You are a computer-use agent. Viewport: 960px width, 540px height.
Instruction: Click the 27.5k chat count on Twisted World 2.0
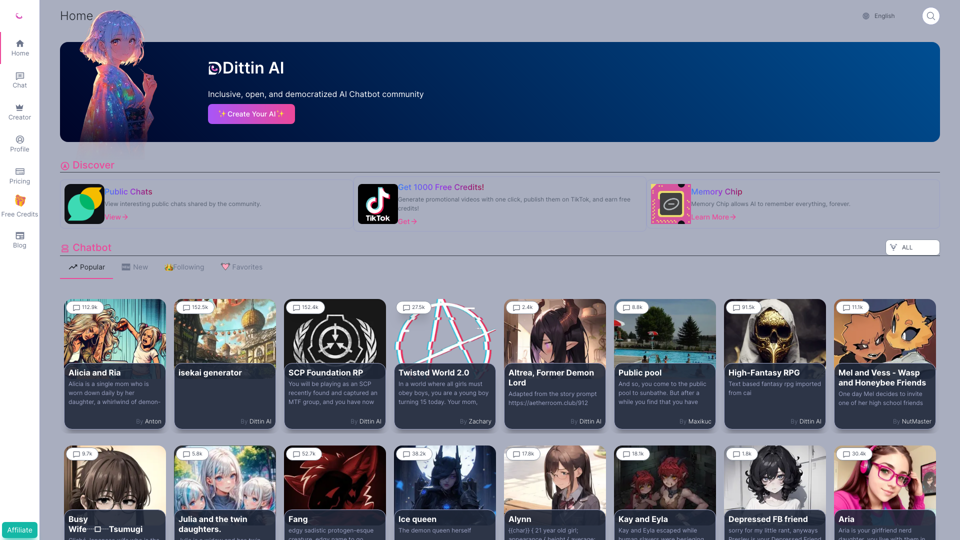pyautogui.click(x=413, y=307)
